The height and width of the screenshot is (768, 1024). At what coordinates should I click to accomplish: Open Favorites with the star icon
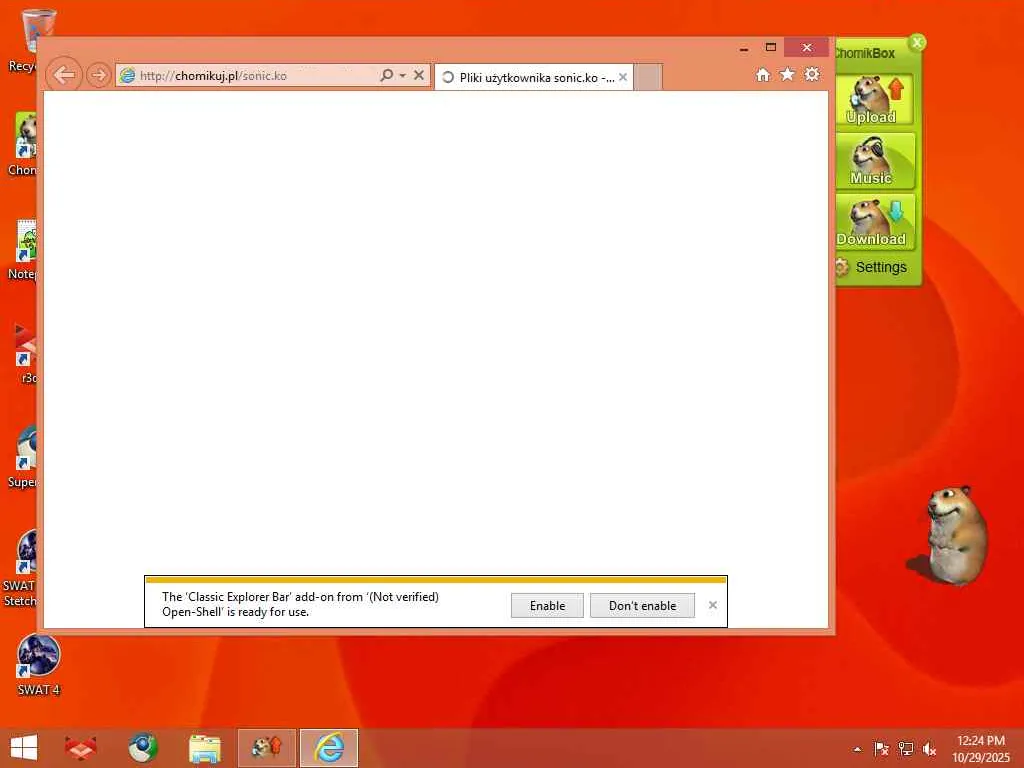788,74
